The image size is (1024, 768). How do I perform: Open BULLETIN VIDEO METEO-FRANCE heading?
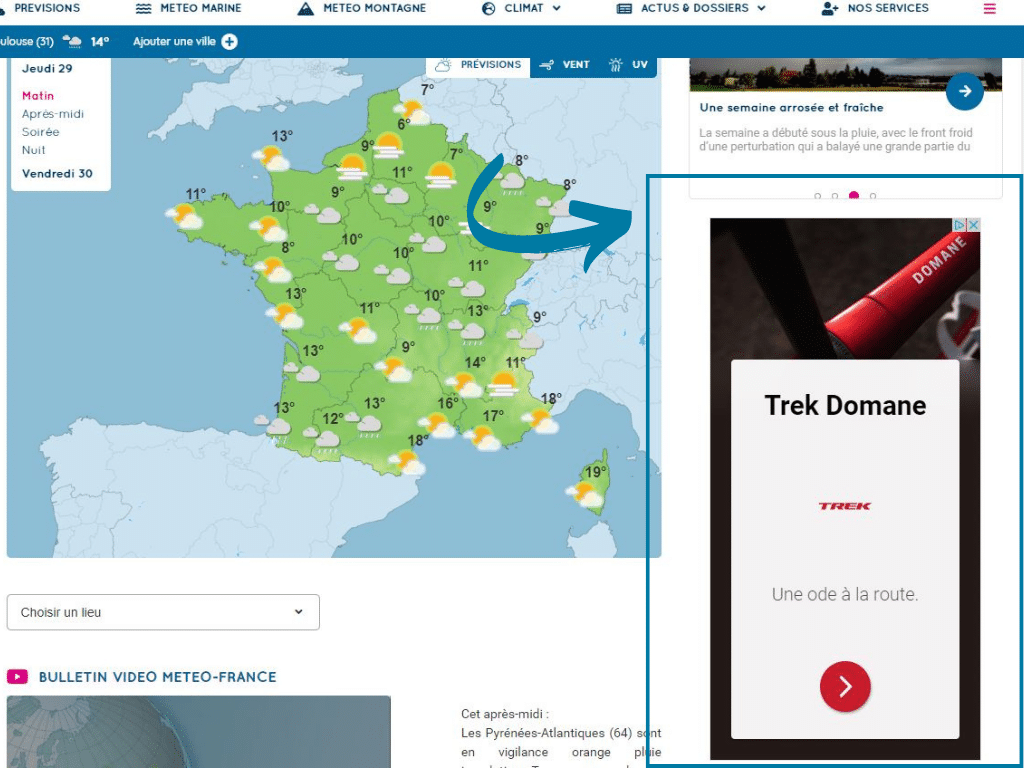coord(157,677)
